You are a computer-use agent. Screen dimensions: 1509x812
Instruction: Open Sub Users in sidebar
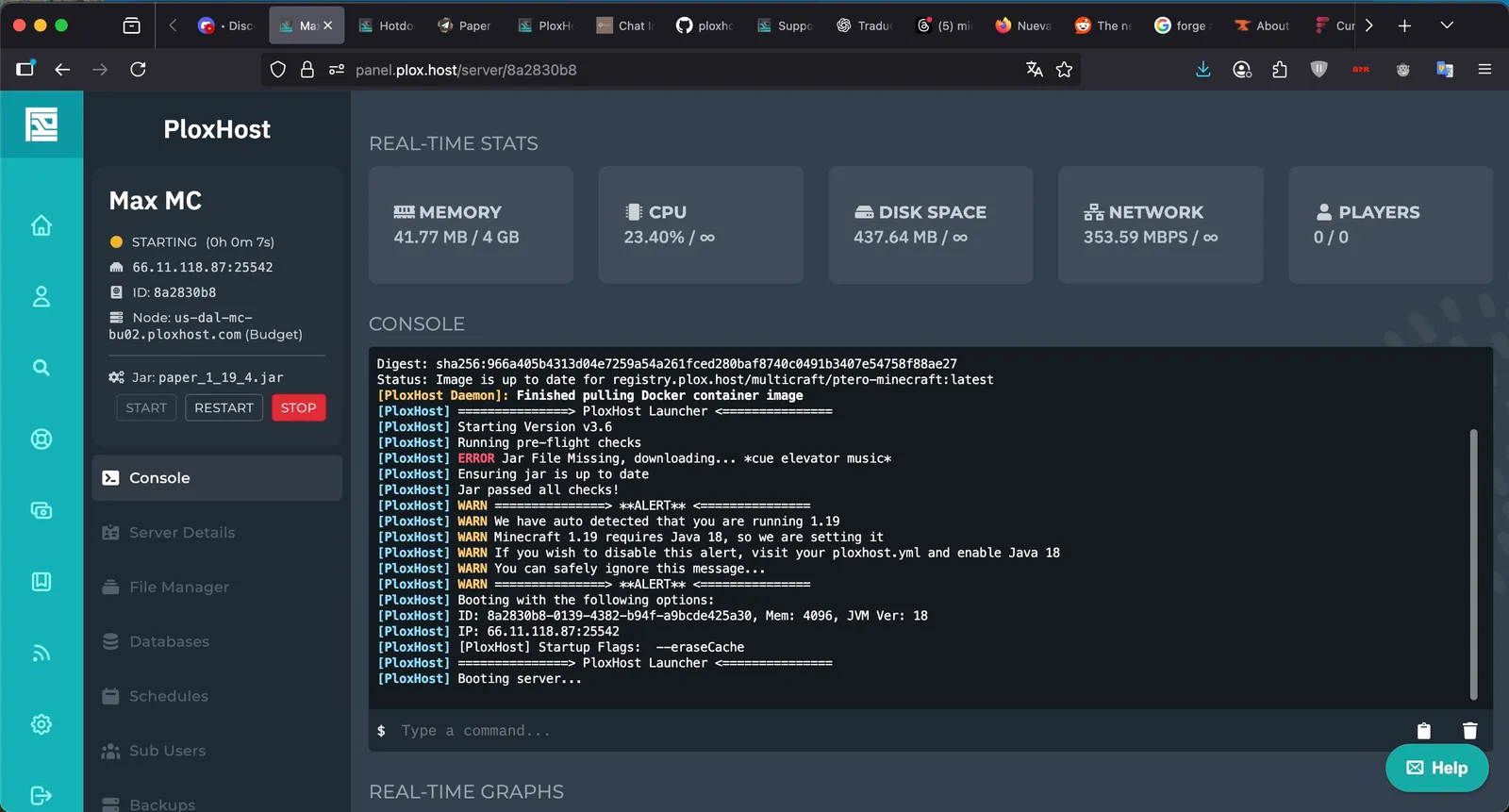[217, 751]
